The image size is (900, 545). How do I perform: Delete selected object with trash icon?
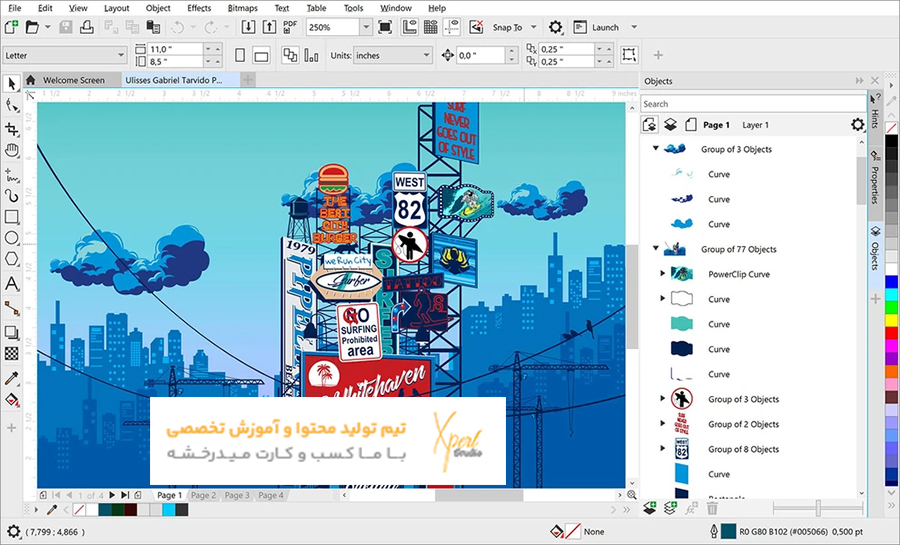click(712, 508)
